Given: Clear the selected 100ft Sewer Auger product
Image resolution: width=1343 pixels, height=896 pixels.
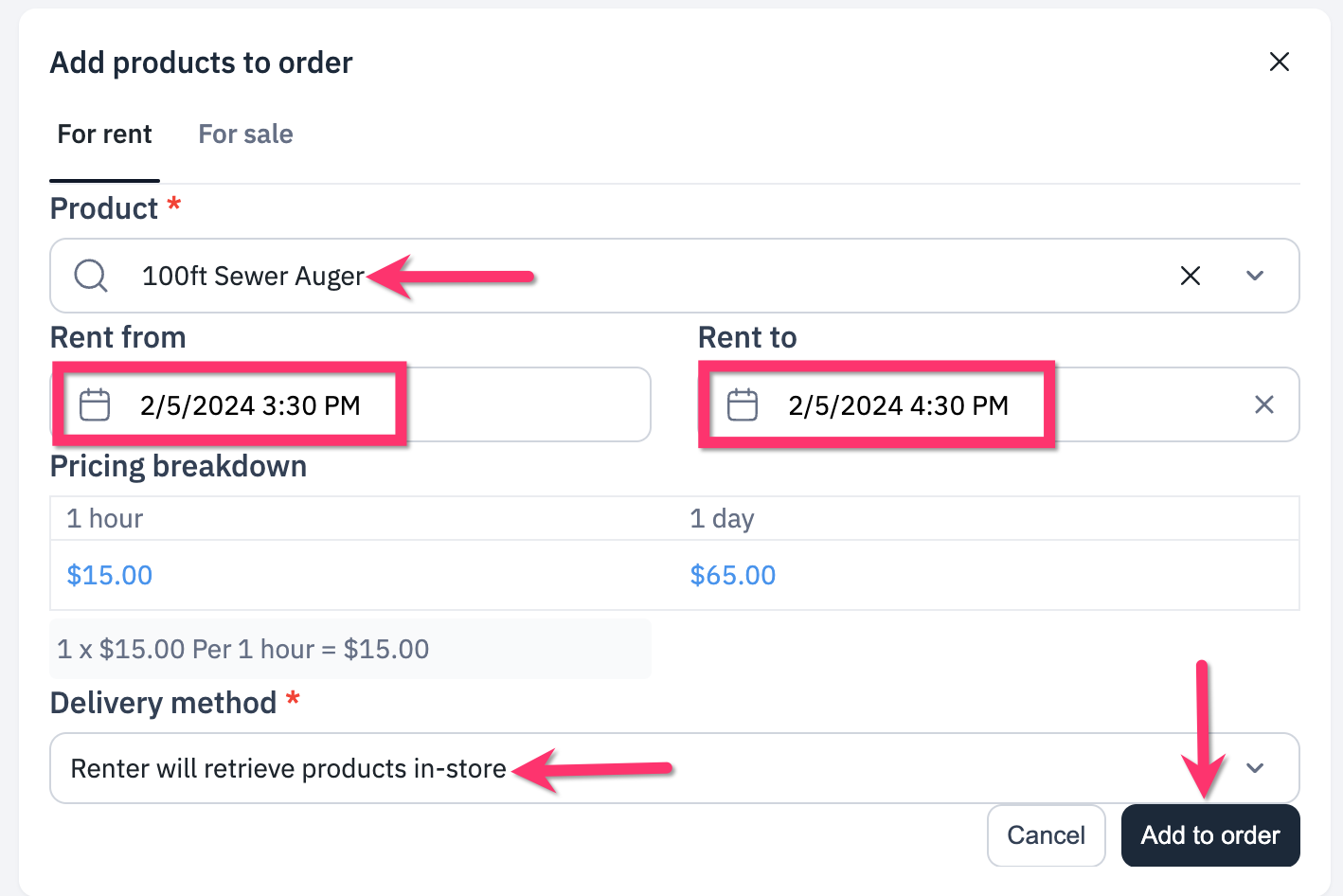Looking at the screenshot, I should (x=1191, y=276).
